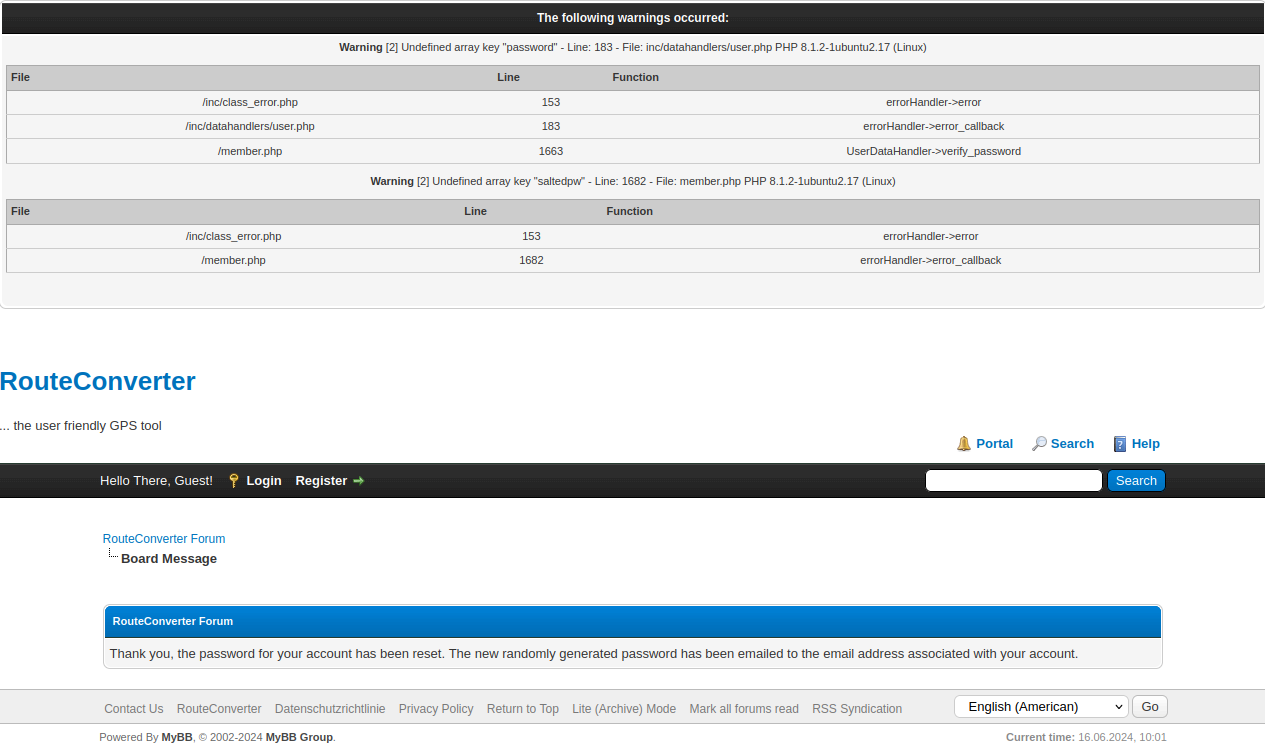The width and height of the screenshot is (1265, 753).
Task: Switch to Lite (Archive) Mode
Action: (x=624, y=709)
